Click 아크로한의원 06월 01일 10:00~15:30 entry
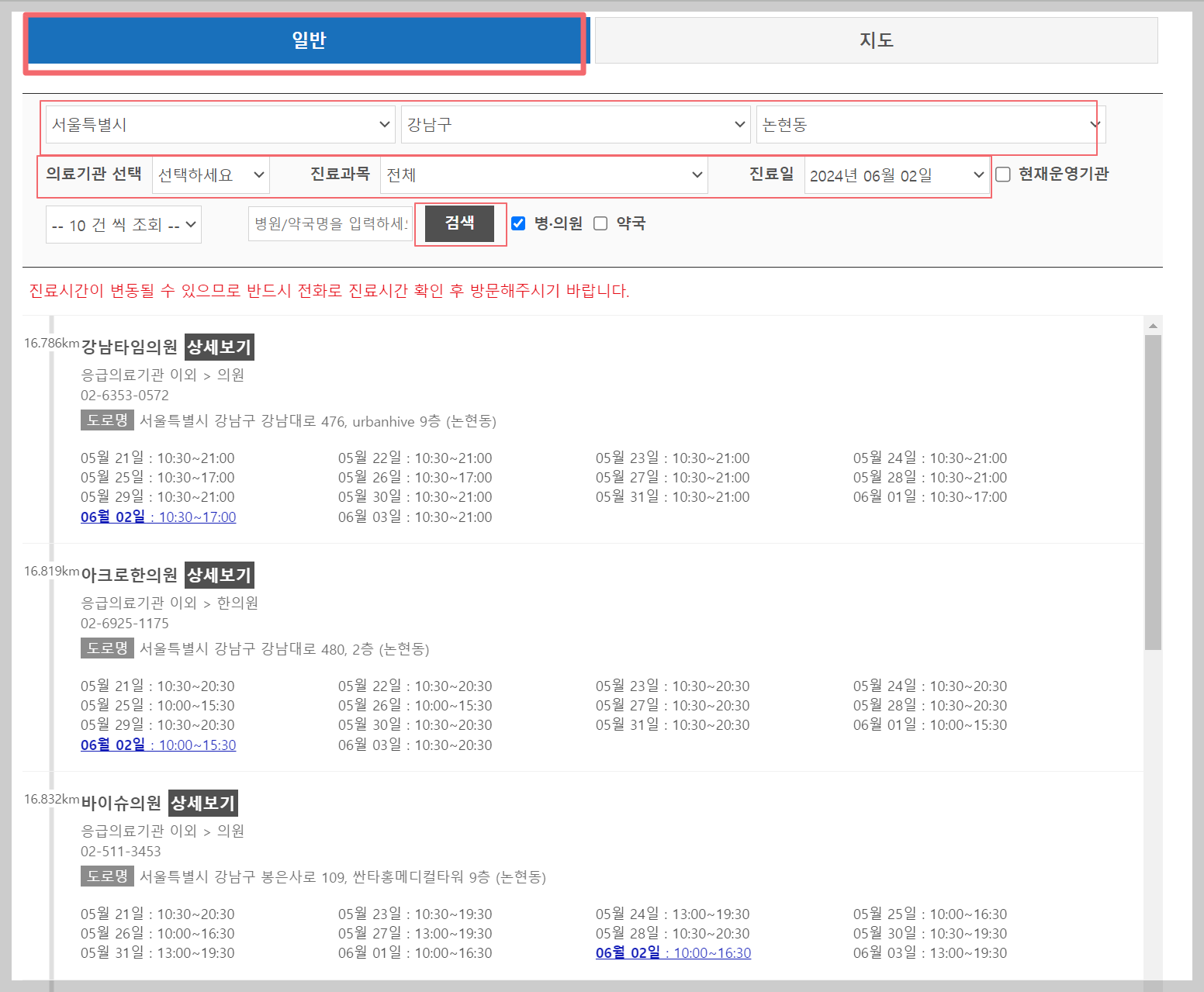Screen dimensions: 1204x992 point(930,725)
